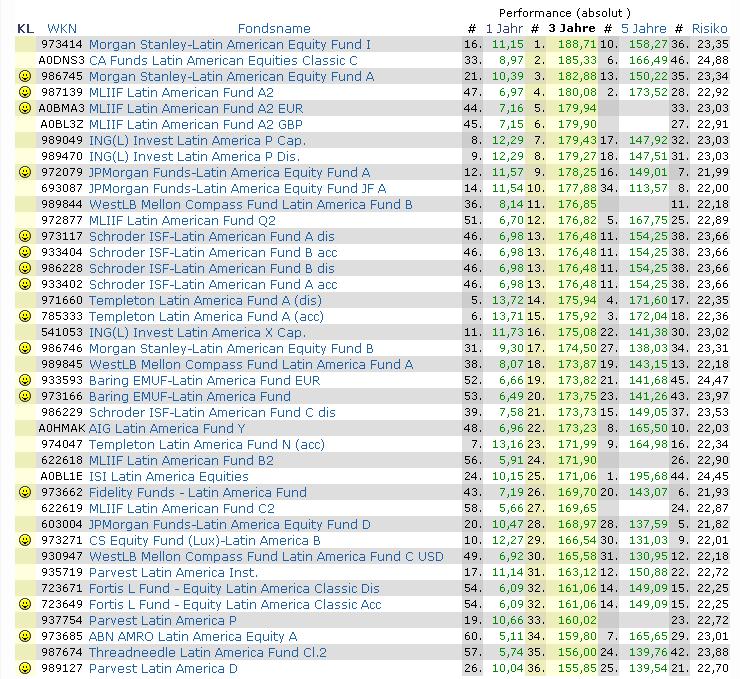Image resolution: width=740 pixels, height=679 pixels.
Task: Open Morgan Stanley-Latin American Equity Fund I
Action: tap(230, 45)
